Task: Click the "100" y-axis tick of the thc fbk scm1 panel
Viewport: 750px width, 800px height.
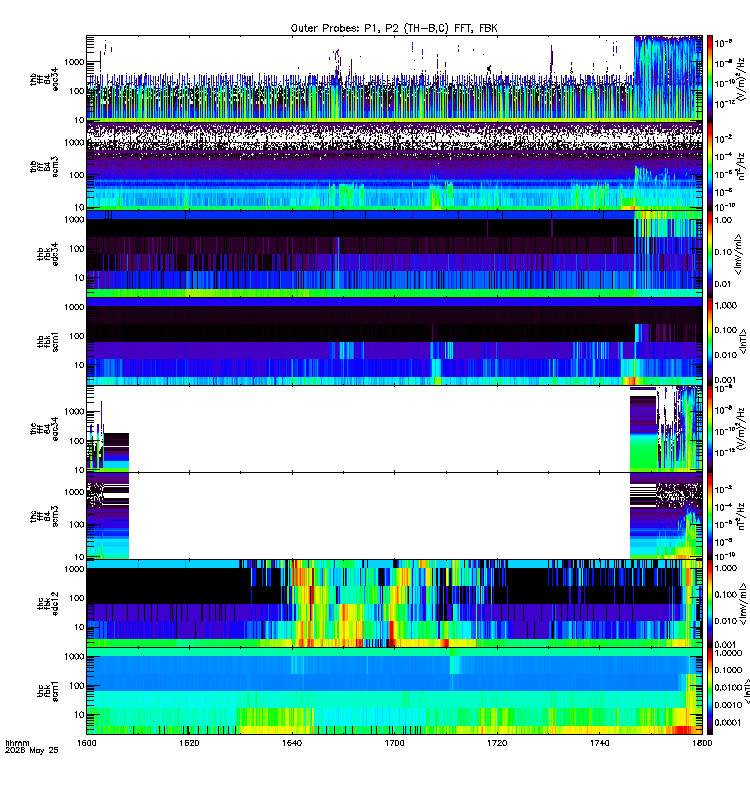Action: point(77,686)
